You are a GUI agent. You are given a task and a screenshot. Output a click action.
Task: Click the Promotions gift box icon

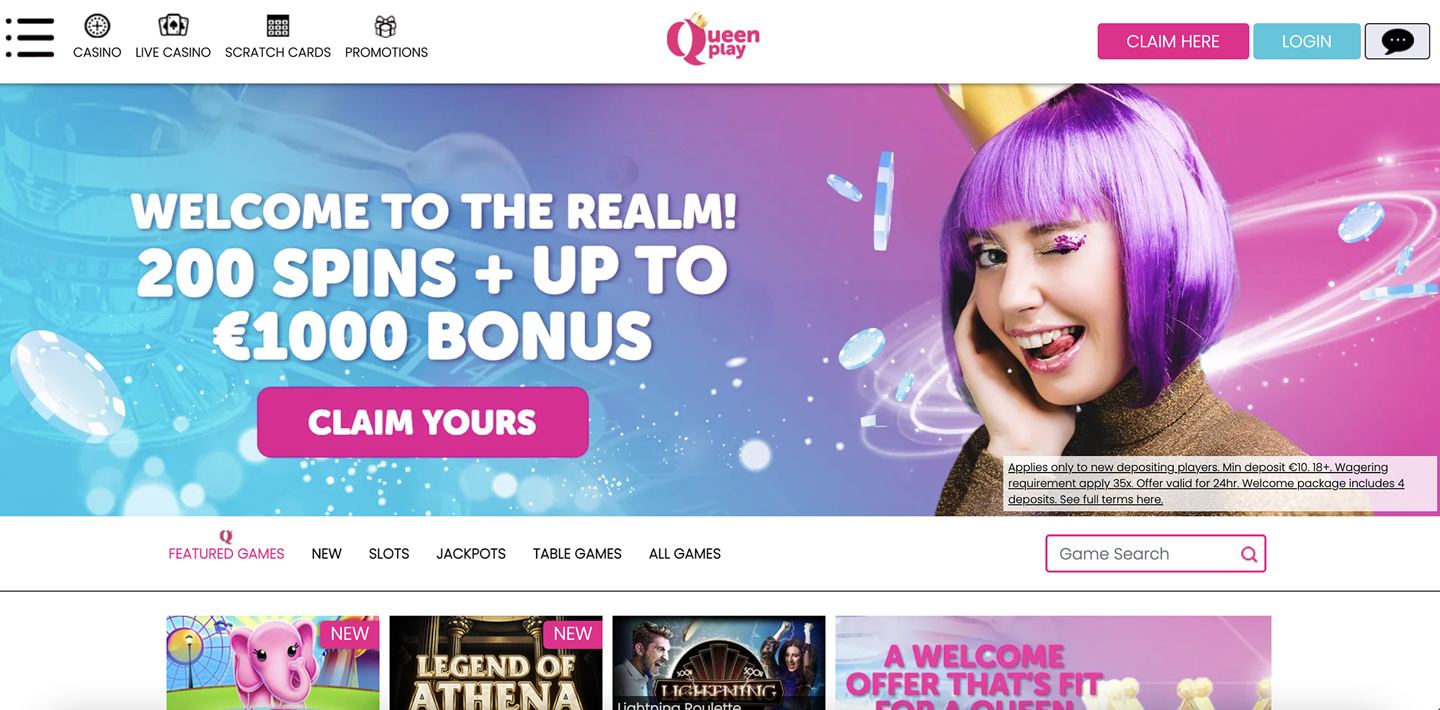pos(385,26)
